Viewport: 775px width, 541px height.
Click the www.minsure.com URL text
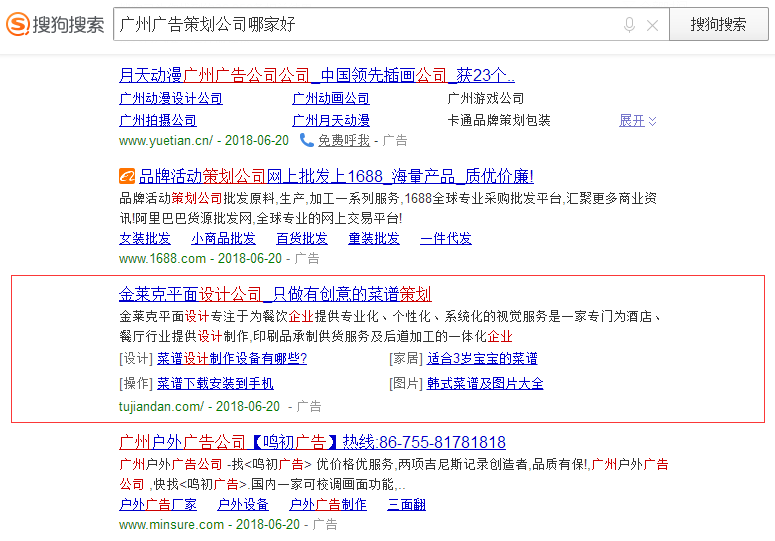point(172,524)
